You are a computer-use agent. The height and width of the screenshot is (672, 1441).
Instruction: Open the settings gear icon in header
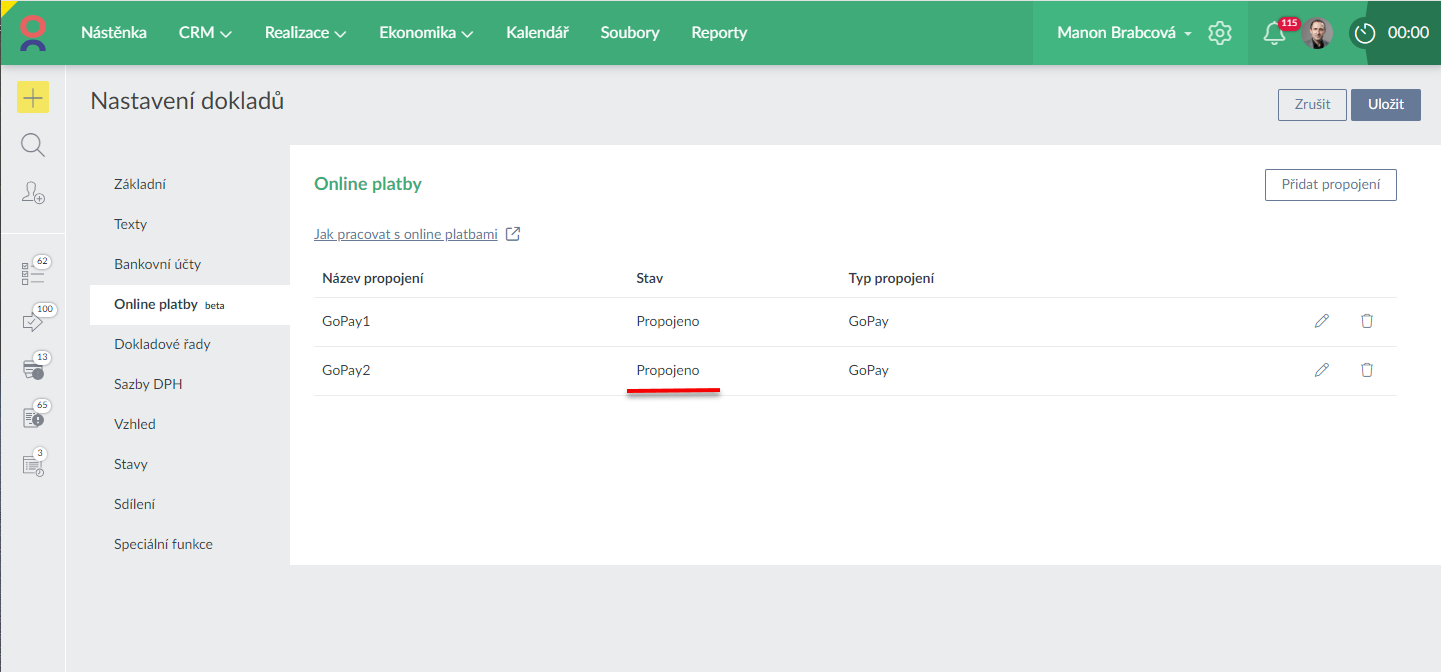pyautogui.click(x=1219, y=33)
